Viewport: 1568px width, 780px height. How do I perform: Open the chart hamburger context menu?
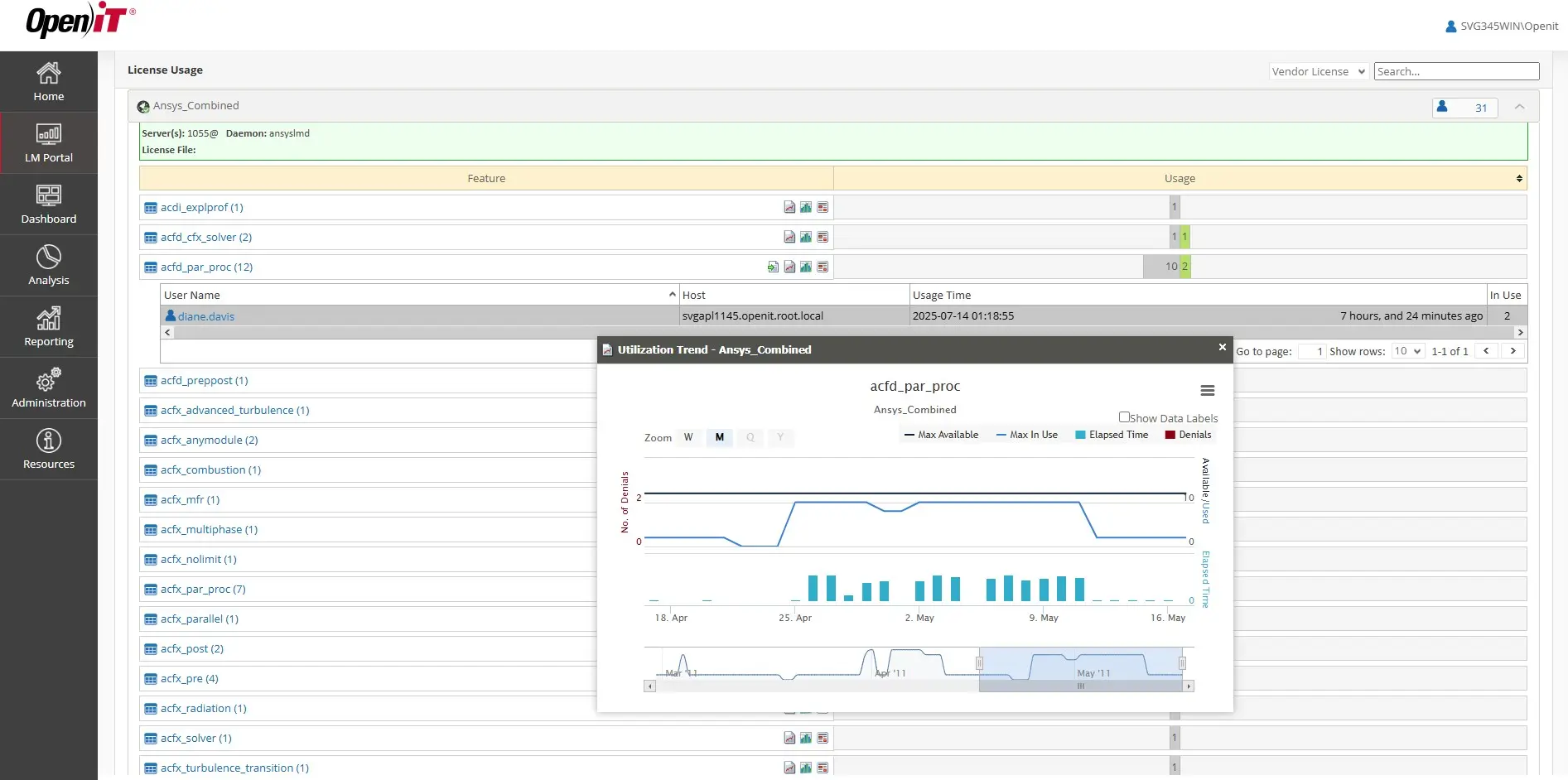click(x=1208, y=390)
